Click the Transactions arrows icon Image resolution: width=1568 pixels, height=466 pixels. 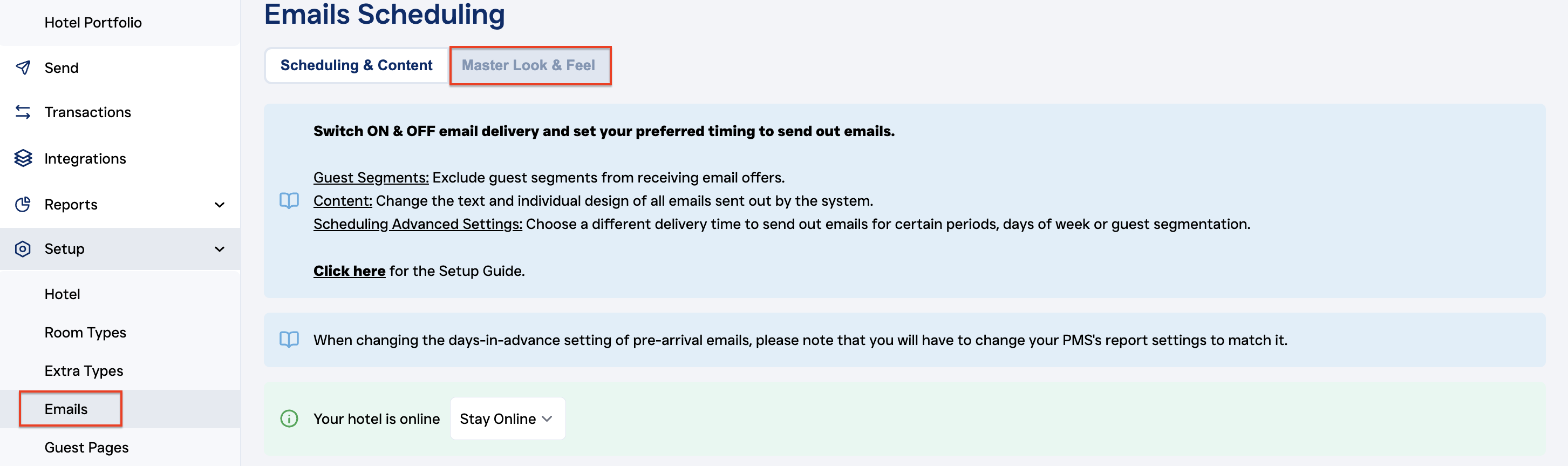(23, 112)
